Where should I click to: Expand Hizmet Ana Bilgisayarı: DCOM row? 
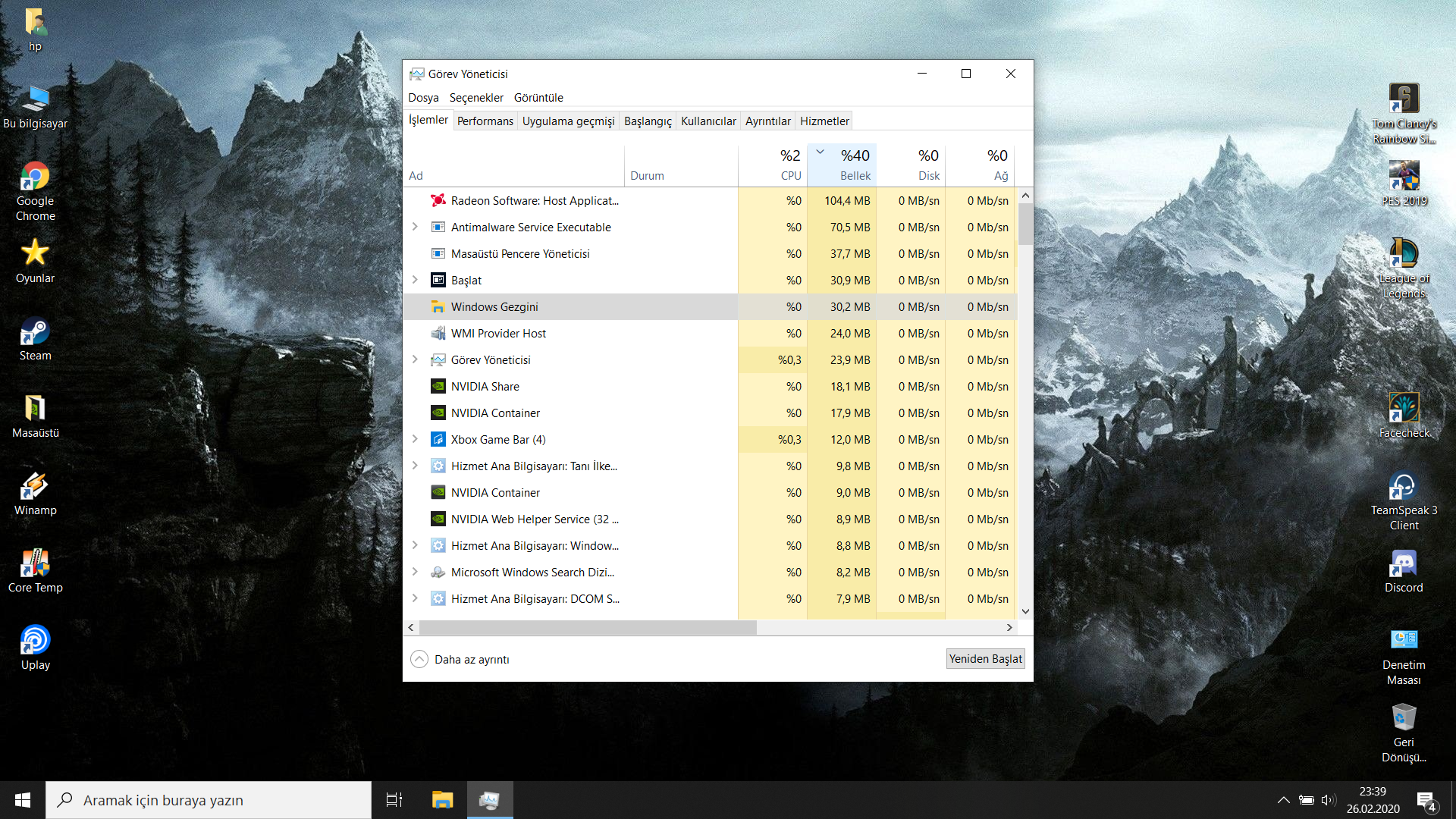tap(415, 598)
